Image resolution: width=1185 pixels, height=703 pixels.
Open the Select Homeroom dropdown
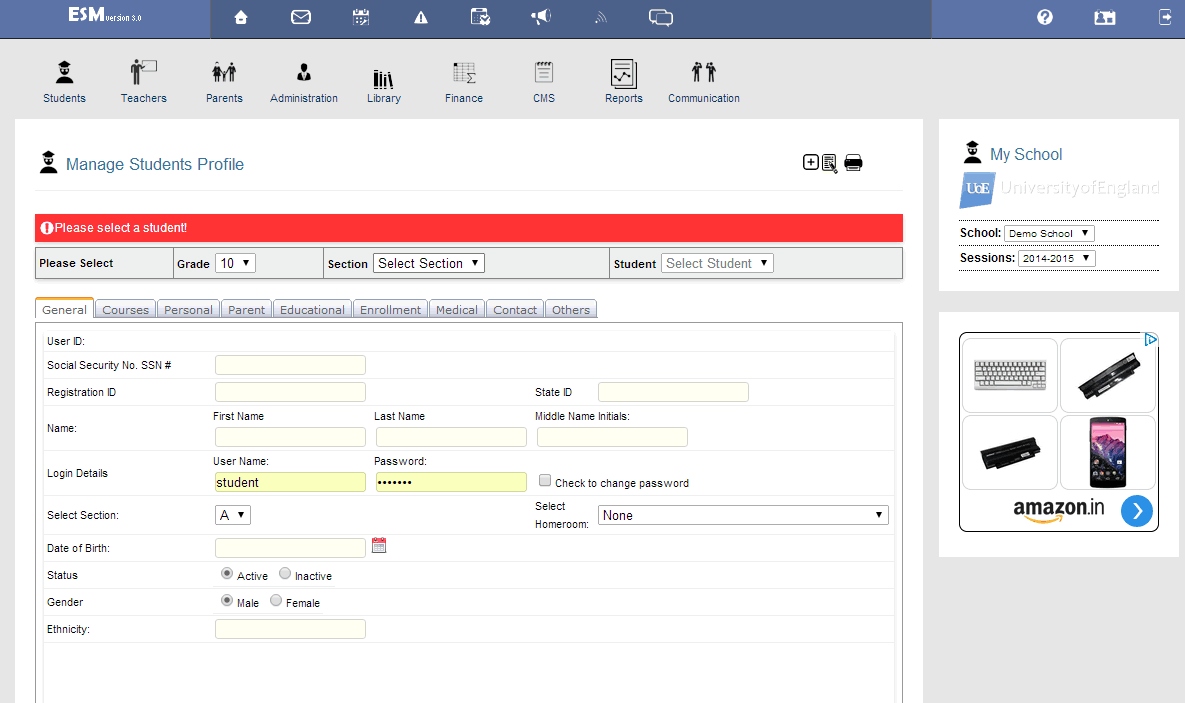[743, 516]
